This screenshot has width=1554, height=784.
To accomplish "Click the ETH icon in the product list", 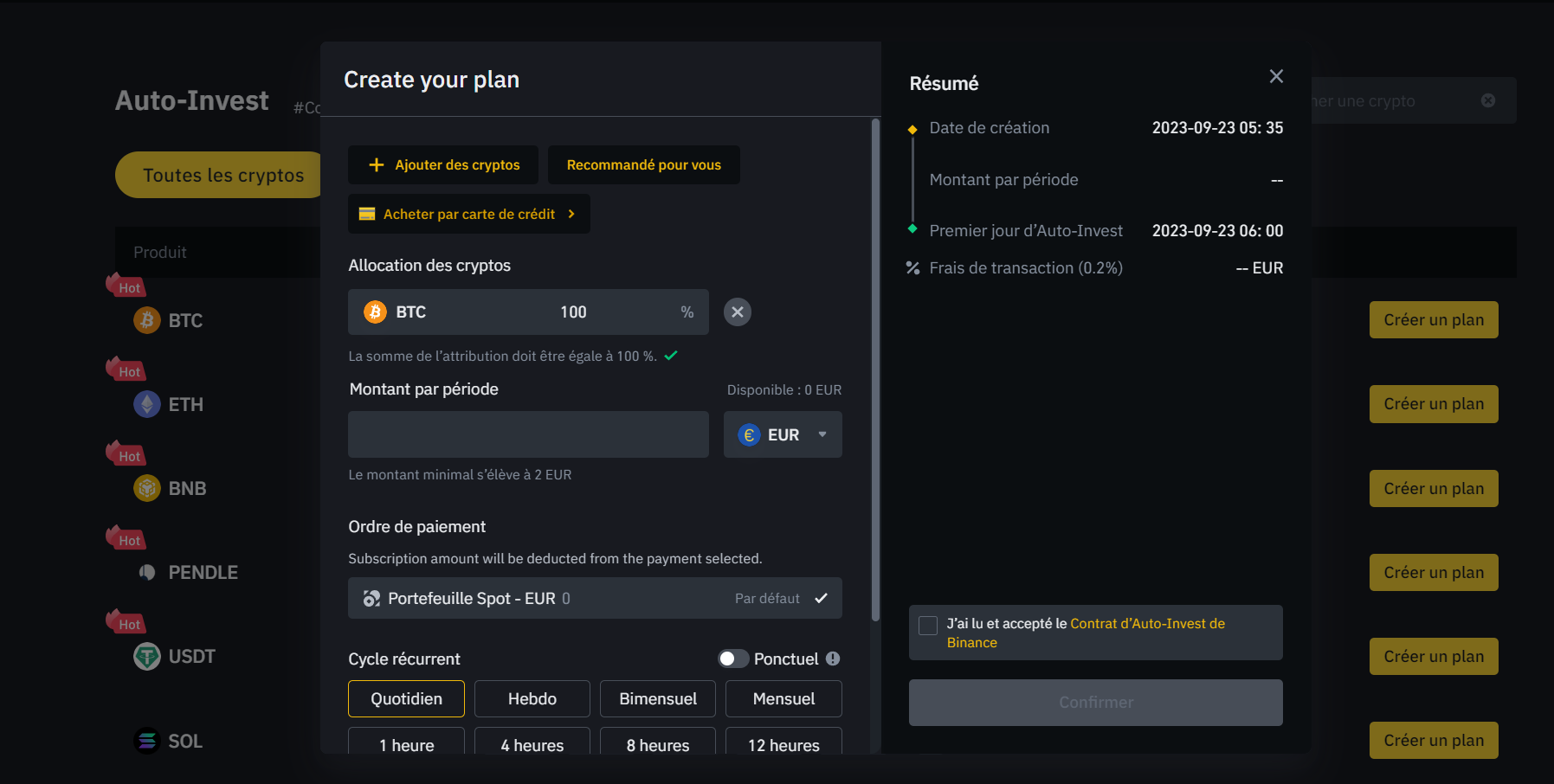I will pos(146,404).
